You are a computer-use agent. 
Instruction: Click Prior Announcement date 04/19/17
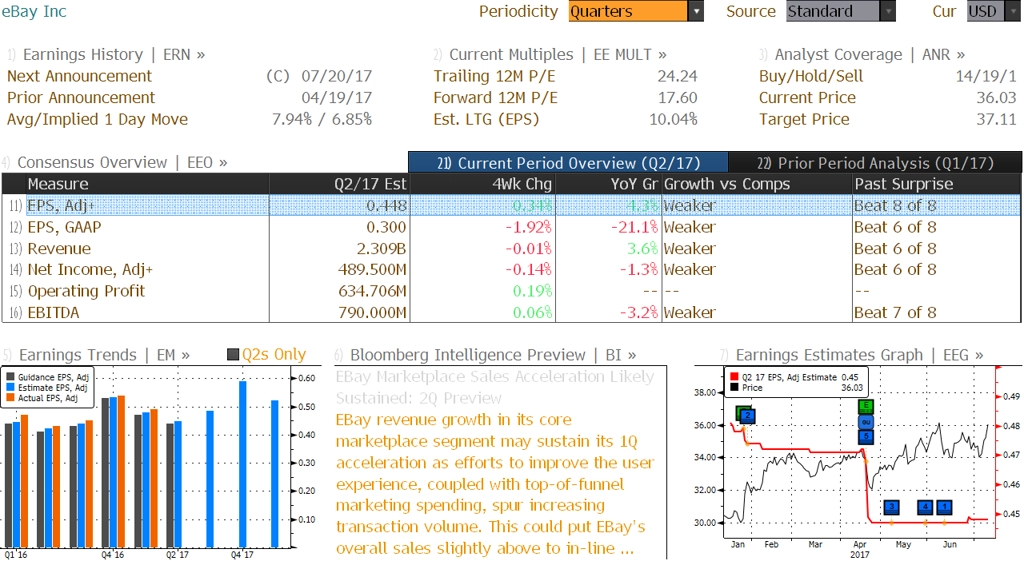point(336,98)
